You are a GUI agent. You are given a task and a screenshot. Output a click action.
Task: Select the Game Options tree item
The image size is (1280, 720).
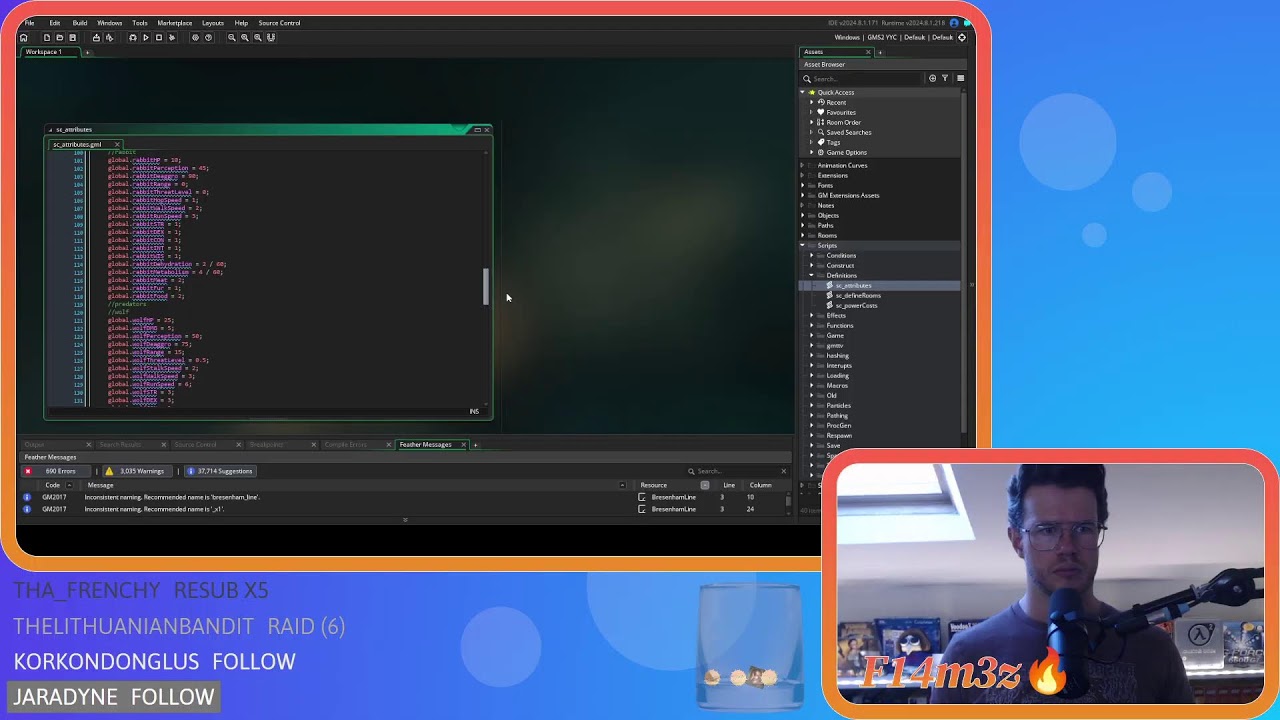[846, 152]
